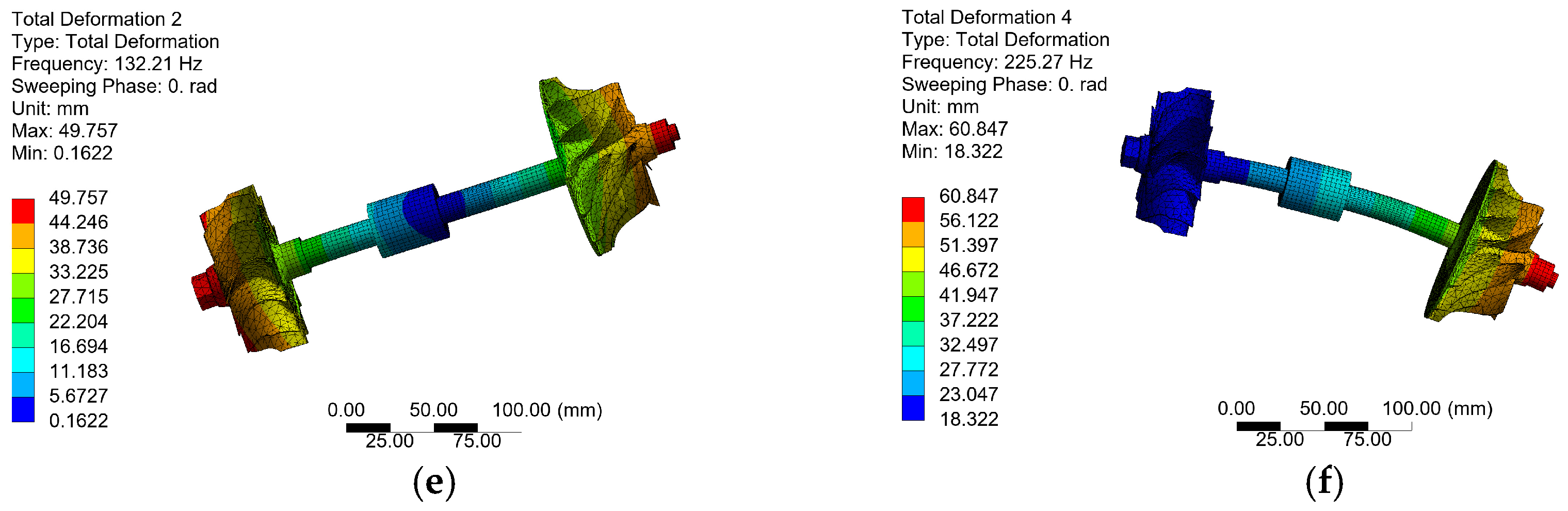Image resolution: width=1568 pixels, height=511 pixels.
Task: Click red swatch in Total Deformation 2 legend
Action: [23, 211]
